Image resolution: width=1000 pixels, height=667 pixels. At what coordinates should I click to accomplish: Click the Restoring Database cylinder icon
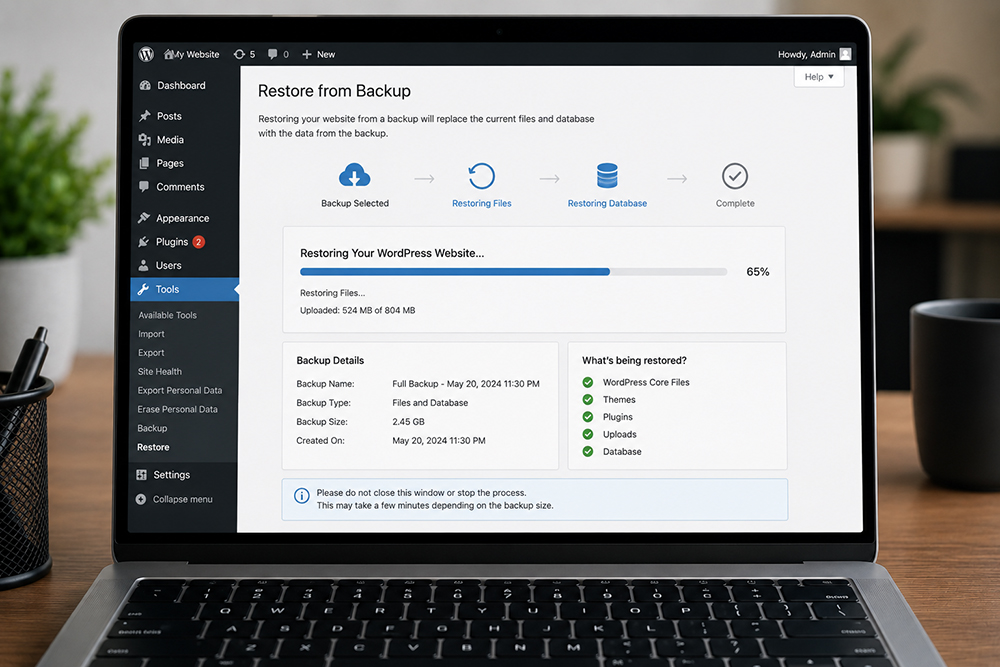(x=607, y=175)
